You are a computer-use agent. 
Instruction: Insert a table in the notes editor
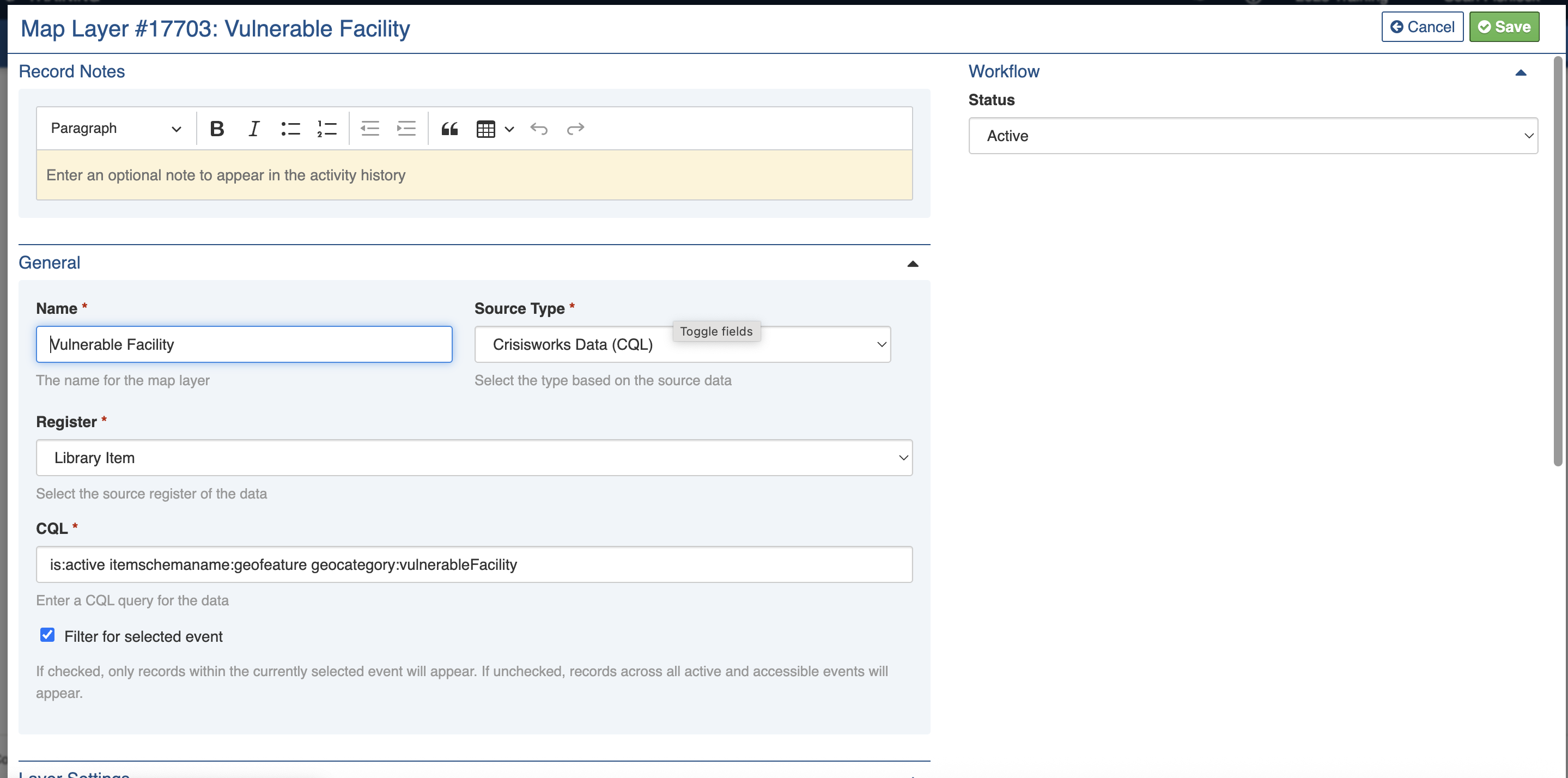(x=486, y=129)
